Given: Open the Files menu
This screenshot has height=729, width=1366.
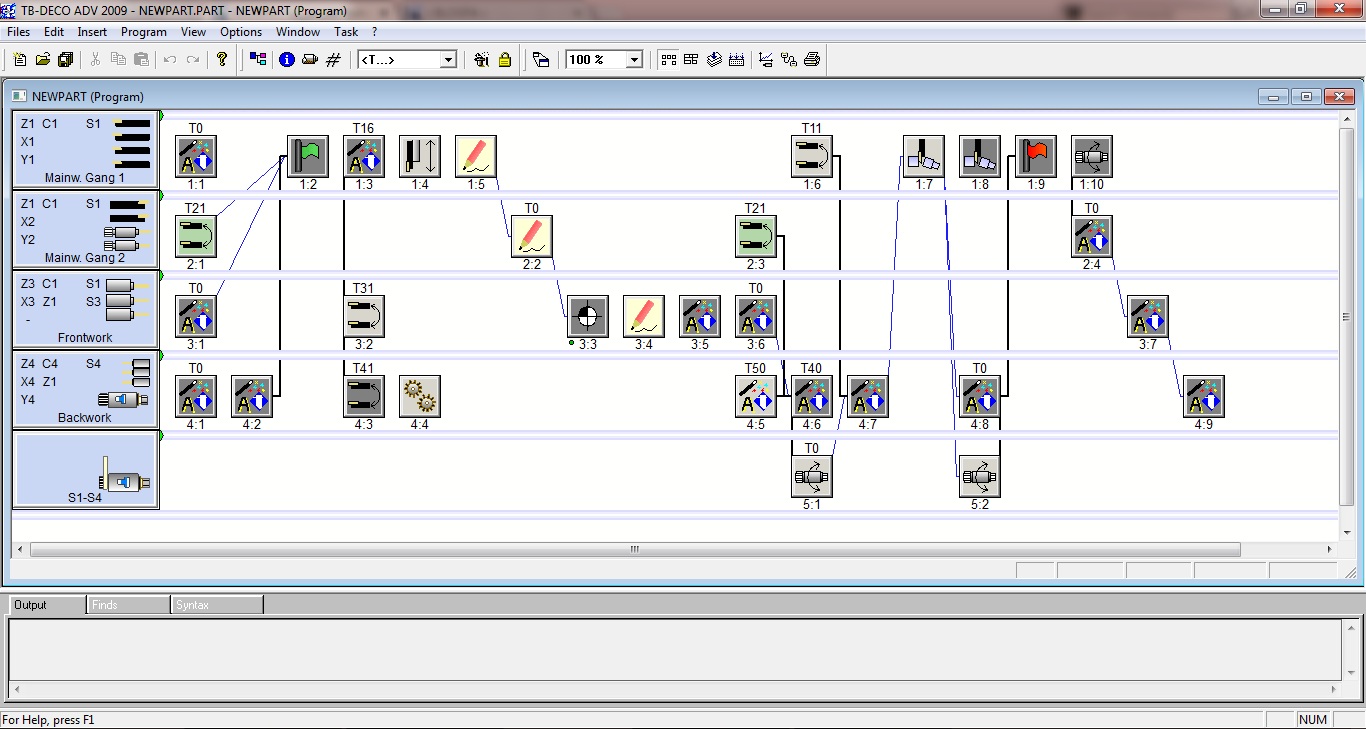Looking at the screenshot, I should 18,32.
